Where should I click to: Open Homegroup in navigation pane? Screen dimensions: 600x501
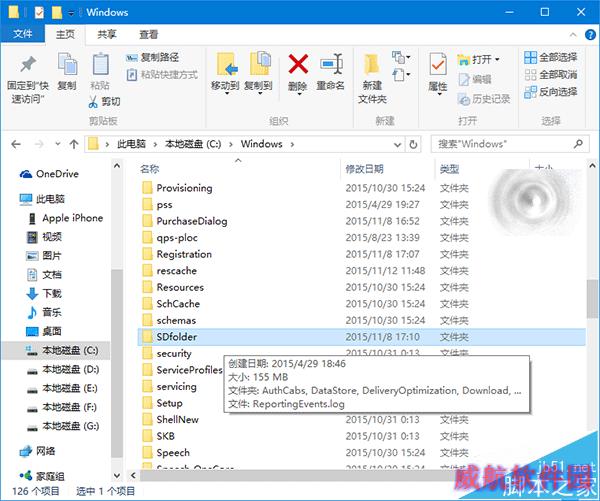(42, 476)
